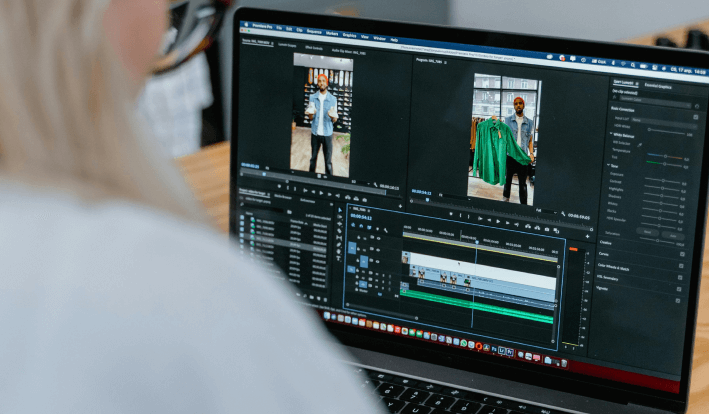Switch to the Essential Graphics tab
The image size is (709, 414).
[x=658, y=86]
